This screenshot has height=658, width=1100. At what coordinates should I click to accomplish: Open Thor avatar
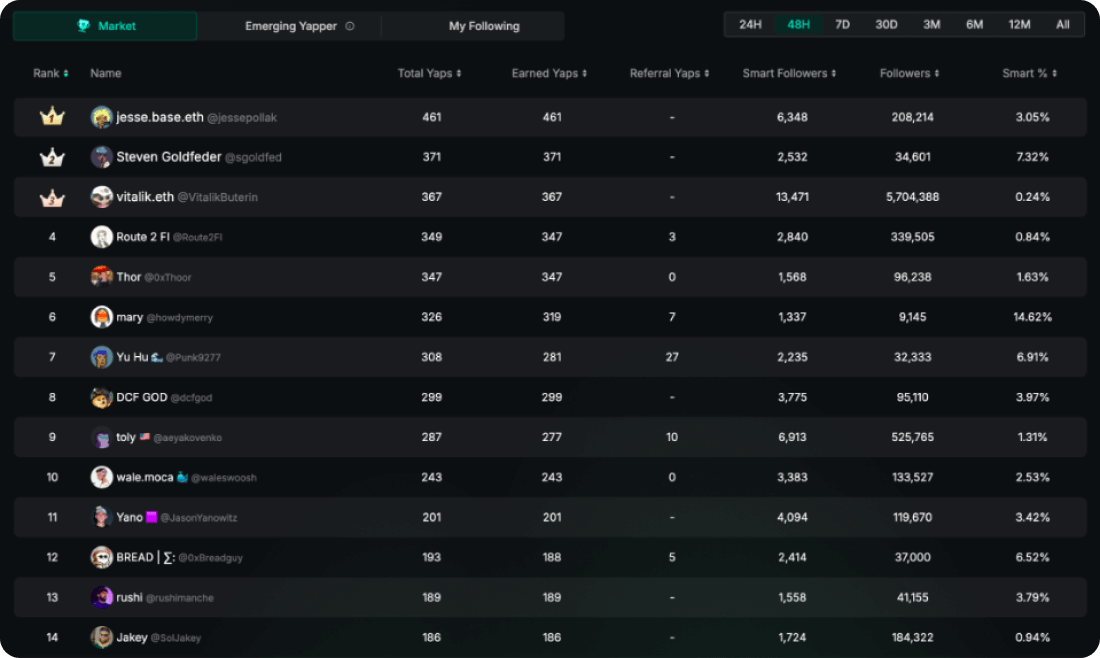point(102,277)
